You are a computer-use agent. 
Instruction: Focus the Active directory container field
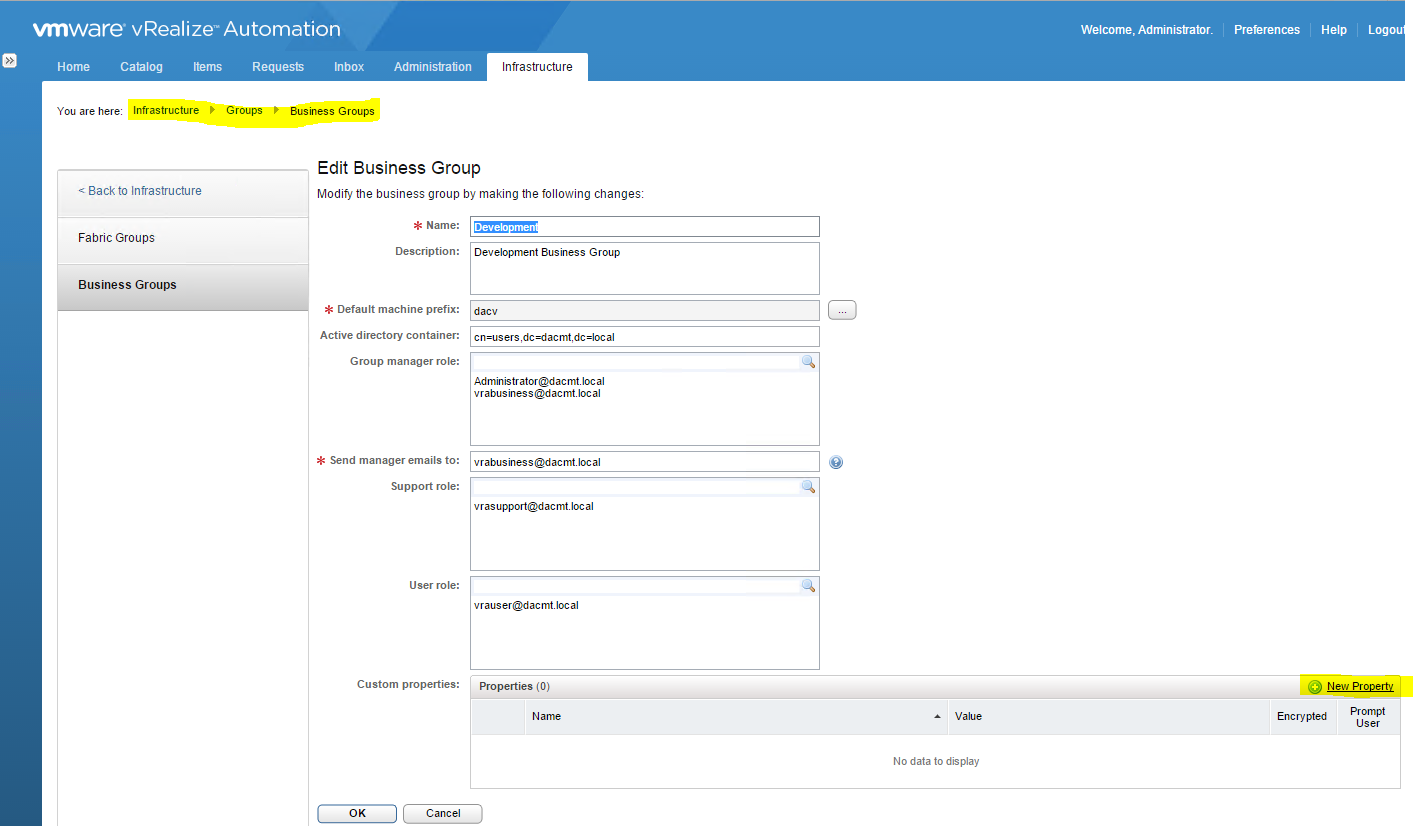click(645, 337)
